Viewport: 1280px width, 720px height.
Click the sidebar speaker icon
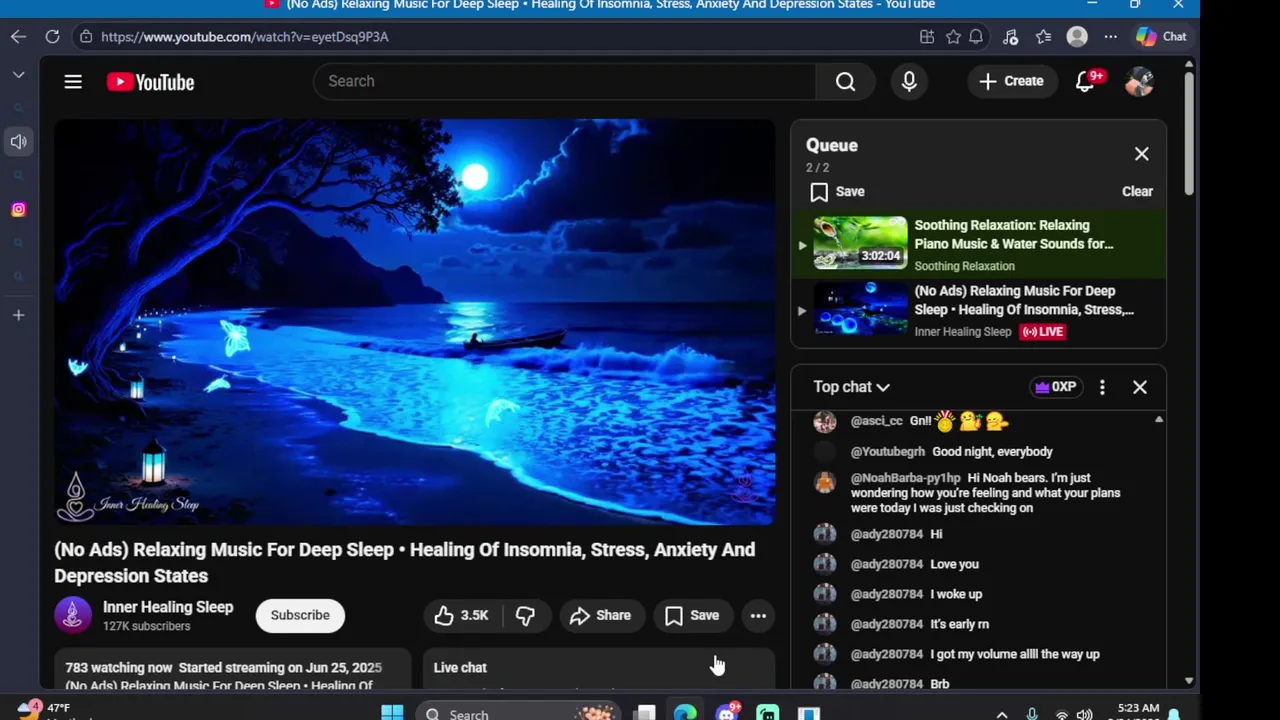tap(18, 142)
